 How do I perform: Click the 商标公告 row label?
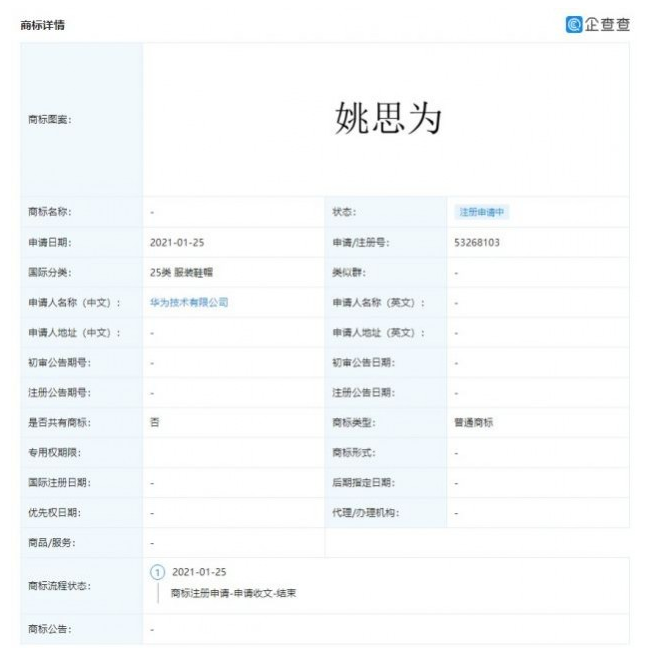click(50, 629)
